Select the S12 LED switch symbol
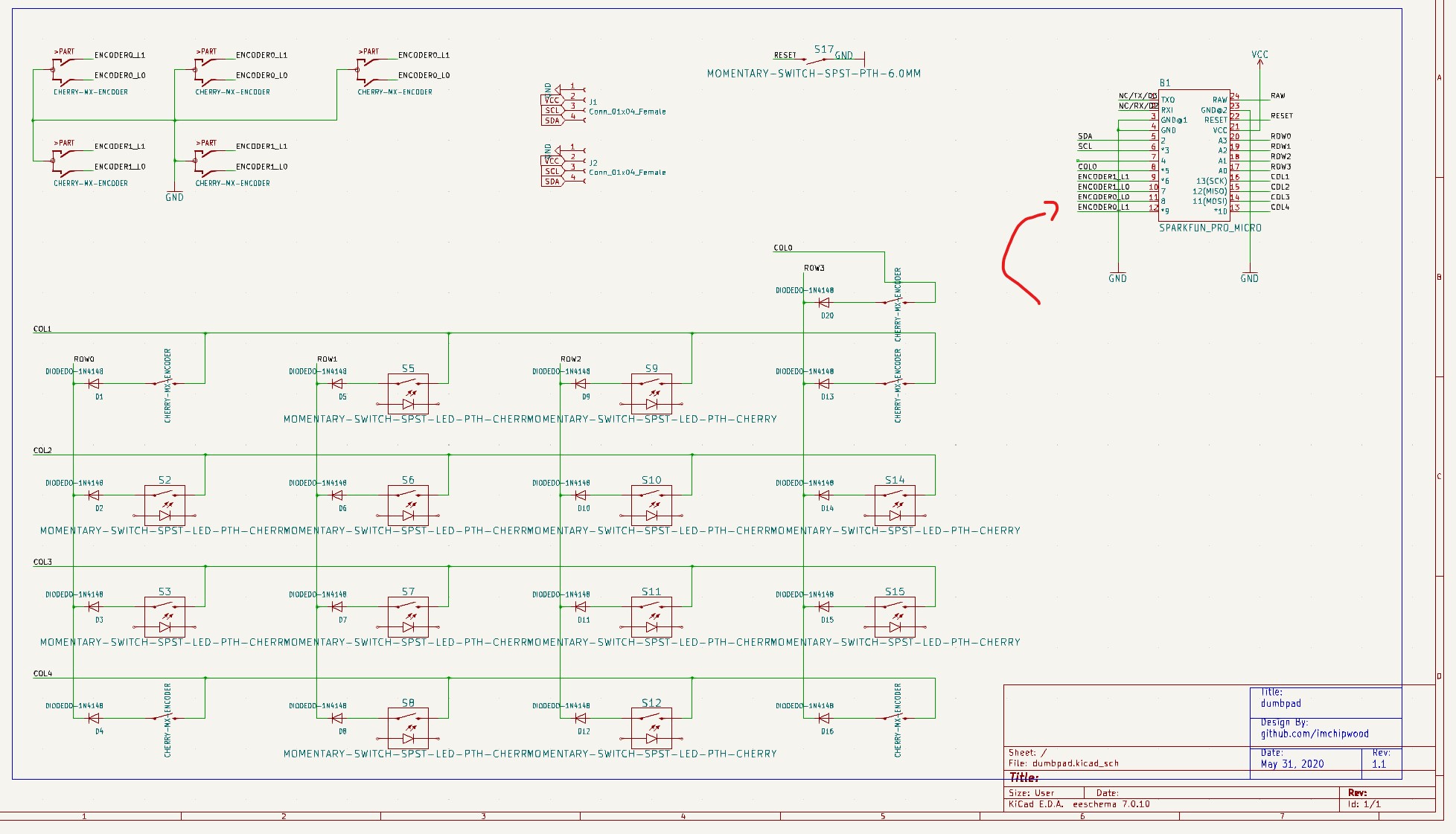This screenshot has height=834, width=1456. tap(651, 728)
